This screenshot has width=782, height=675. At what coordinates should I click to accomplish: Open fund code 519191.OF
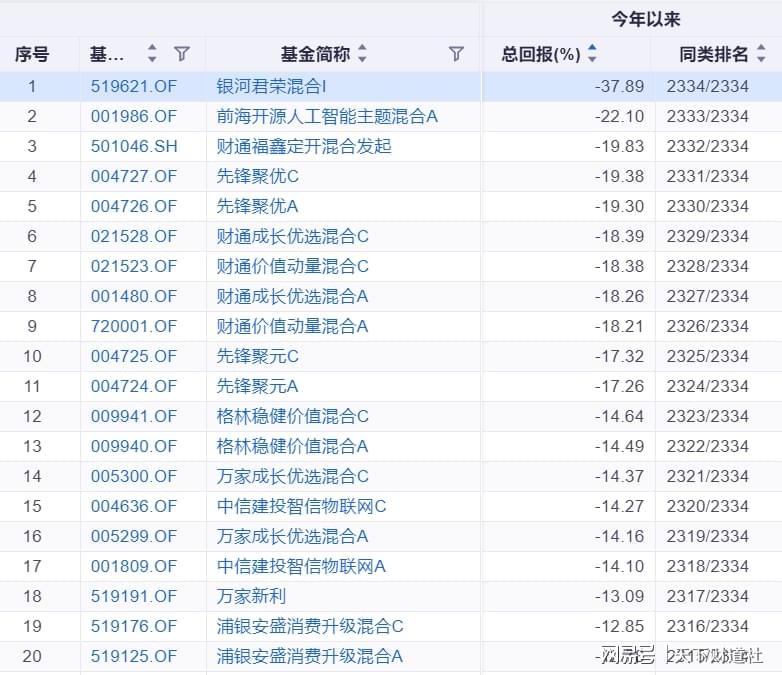[134, 596]
